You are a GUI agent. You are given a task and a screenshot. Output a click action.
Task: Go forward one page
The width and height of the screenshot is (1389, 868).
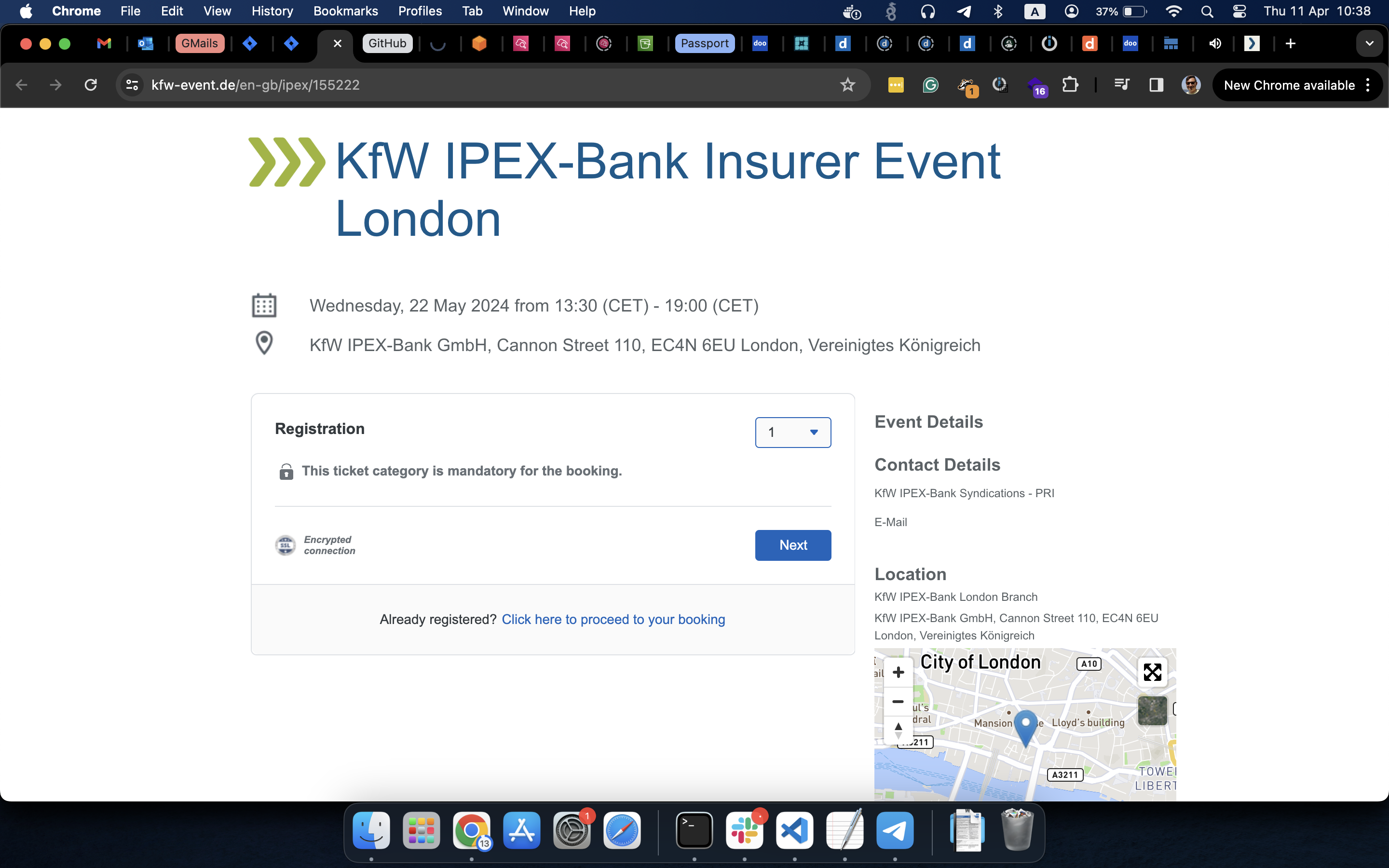(x=55, y=85)
